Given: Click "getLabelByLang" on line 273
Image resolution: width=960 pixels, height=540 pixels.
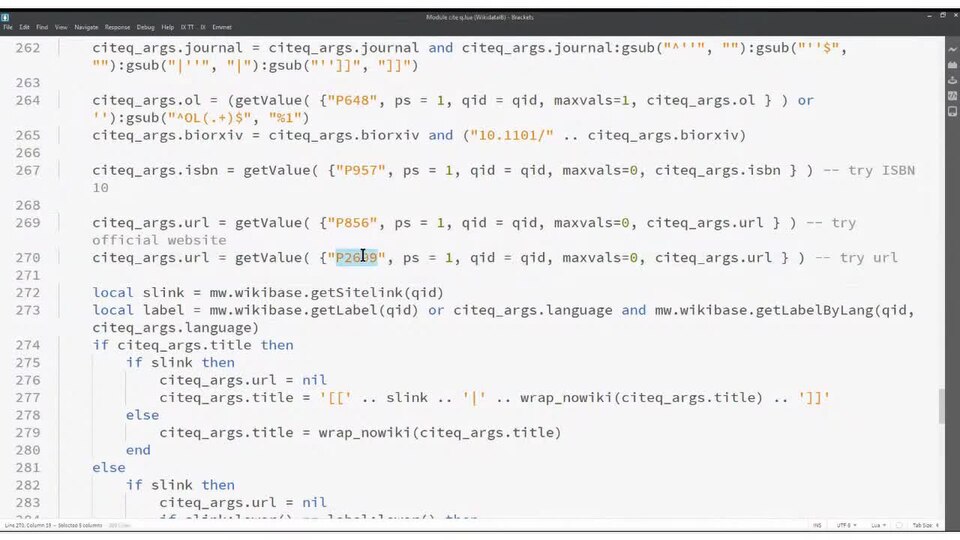Looking at the screenshot, I should (x=814, y=310).
